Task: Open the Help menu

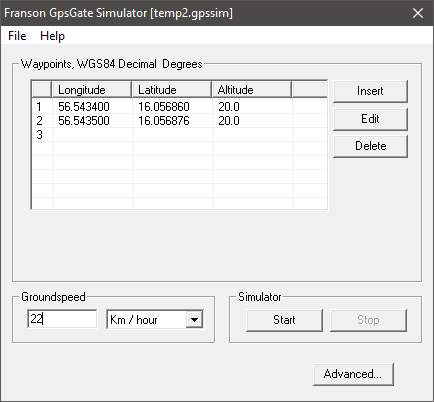Action: [52, 36]
